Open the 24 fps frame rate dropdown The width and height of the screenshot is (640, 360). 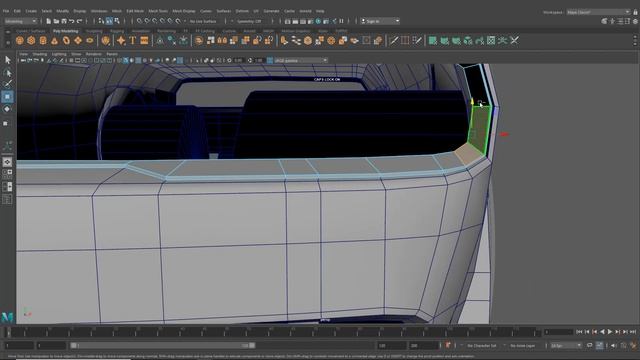pyautogui.click(x=566, y=346)
